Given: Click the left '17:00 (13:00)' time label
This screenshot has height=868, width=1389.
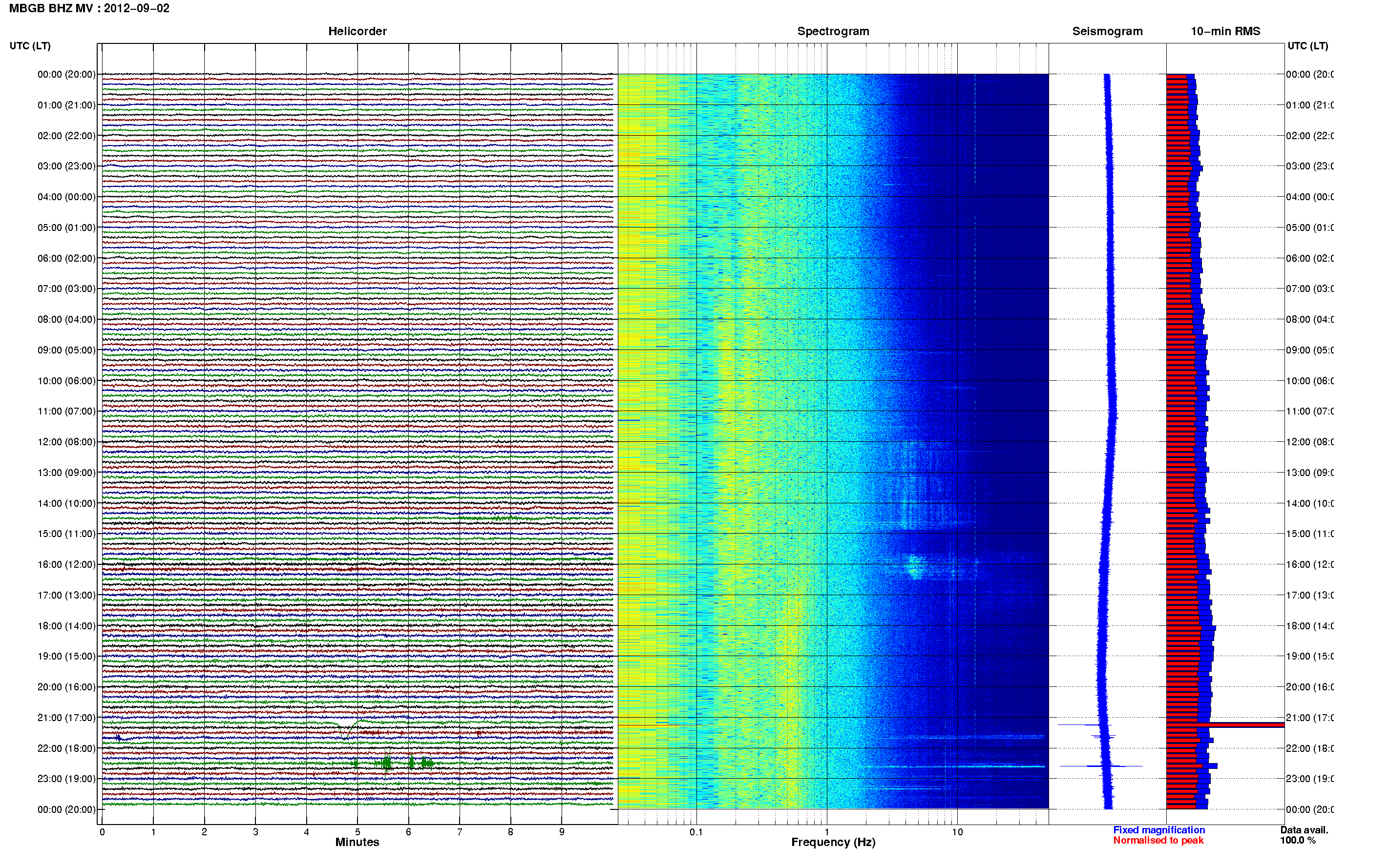Looking at the screenshot, I should click(x=66, y=595).
